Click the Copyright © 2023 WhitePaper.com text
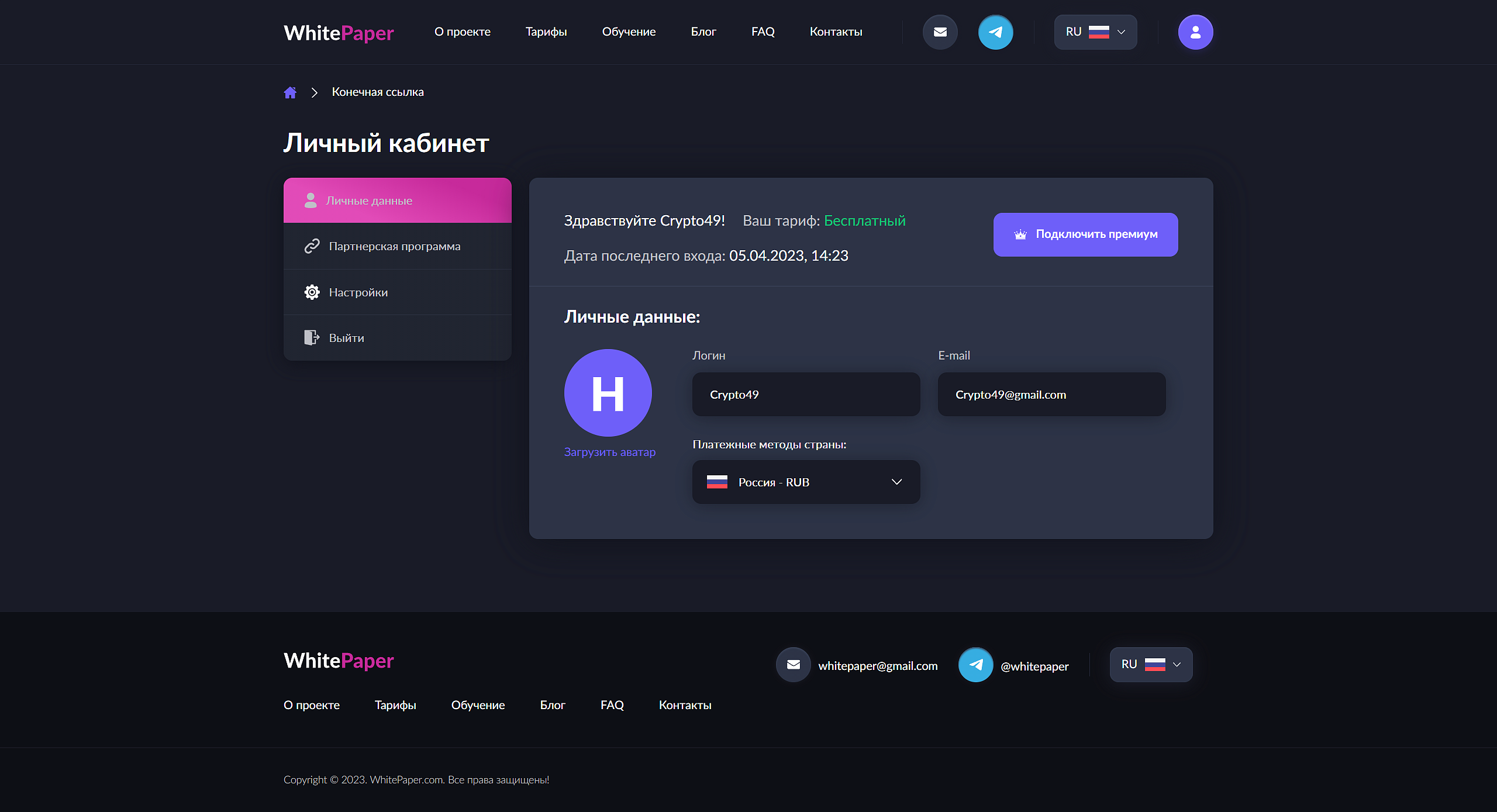 point(416,780)
